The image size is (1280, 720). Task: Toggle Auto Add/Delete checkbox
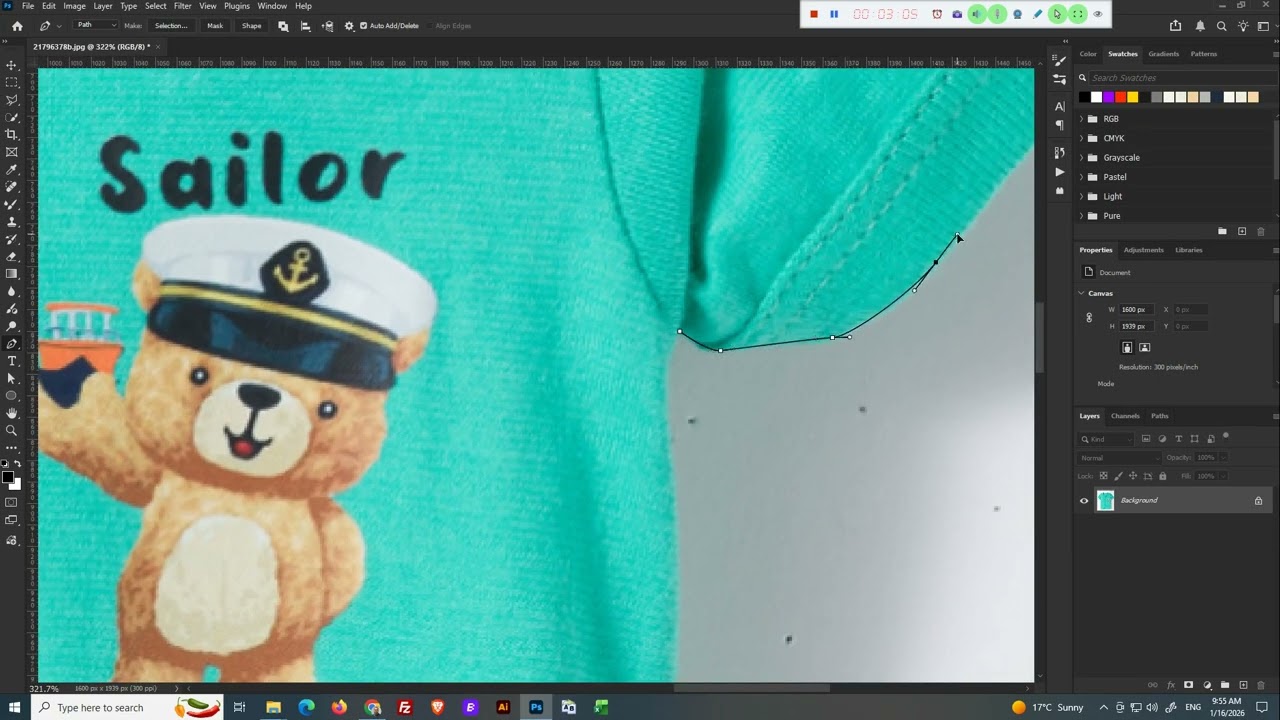pyautogui.click(x=364, y=26)
